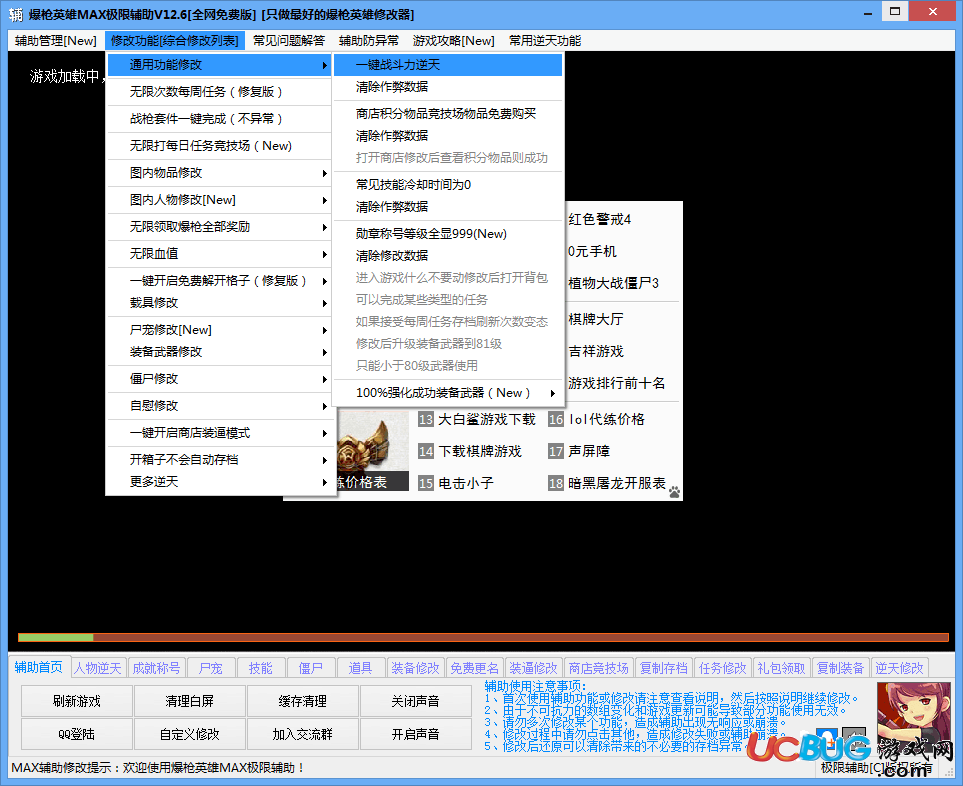Image resolution: width=963 pixels, height=786 pixels.
Task: Click the 关闭声音 button
Action: (416, 701)
